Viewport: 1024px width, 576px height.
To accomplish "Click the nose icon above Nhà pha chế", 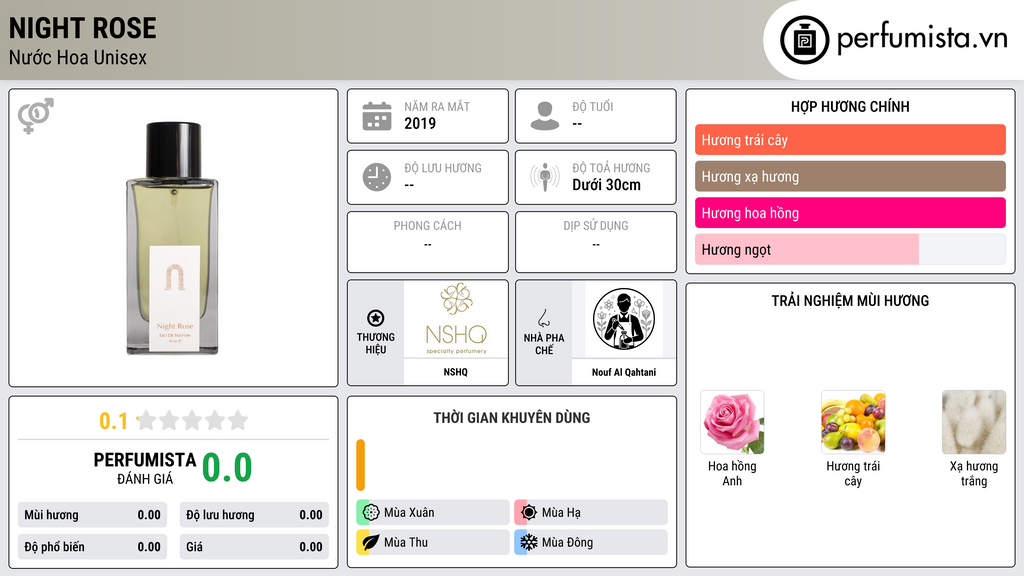I will [x=543, y=318].
